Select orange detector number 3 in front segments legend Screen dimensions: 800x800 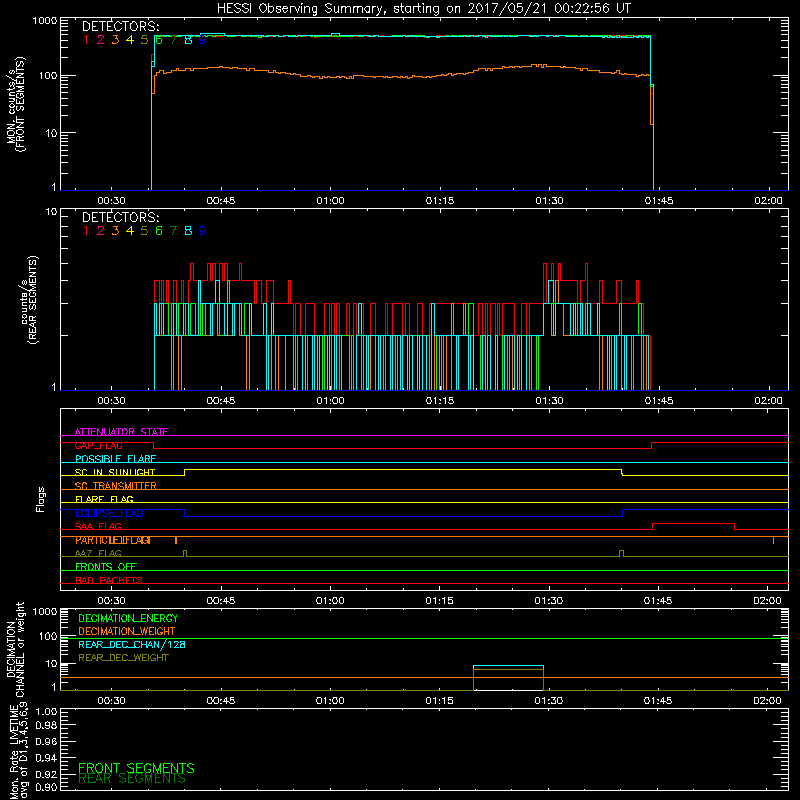[x=115, y=40]
